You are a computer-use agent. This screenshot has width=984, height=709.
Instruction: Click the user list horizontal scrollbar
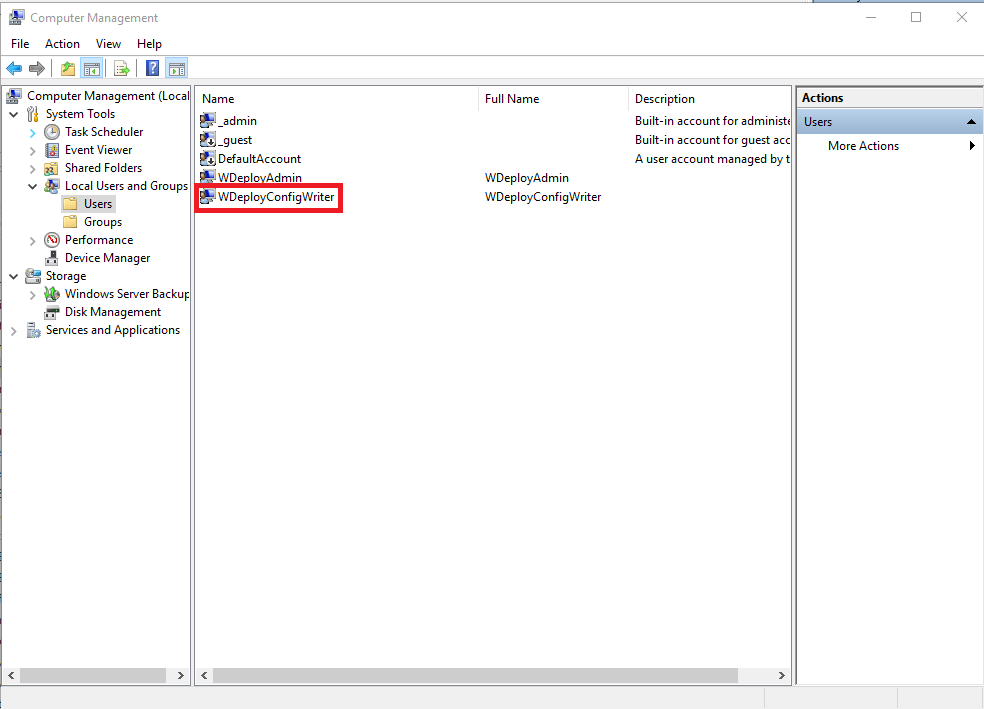(x=450, y=676)
